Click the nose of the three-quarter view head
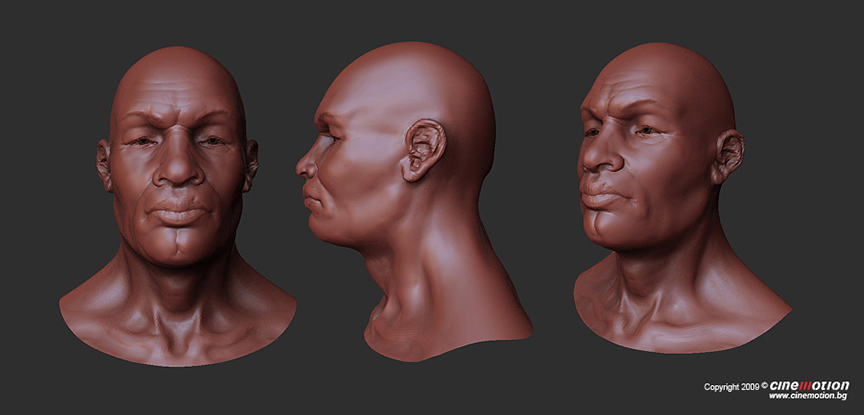 [595, 155]
